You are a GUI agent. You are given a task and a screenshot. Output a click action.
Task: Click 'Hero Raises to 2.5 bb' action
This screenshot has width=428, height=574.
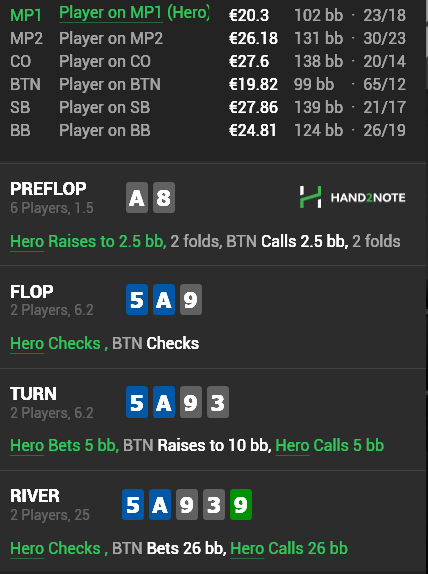point(88,242)
